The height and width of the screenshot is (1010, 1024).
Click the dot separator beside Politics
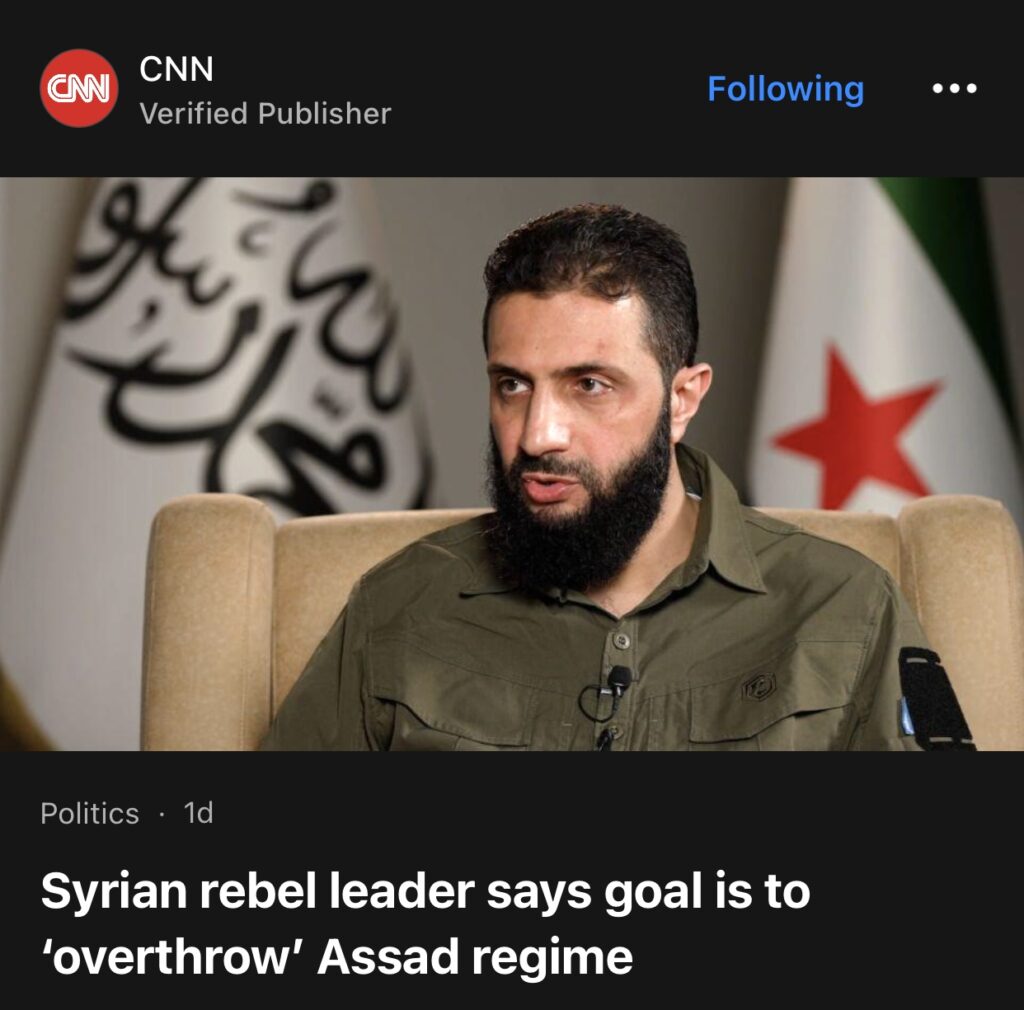point(162,814)
